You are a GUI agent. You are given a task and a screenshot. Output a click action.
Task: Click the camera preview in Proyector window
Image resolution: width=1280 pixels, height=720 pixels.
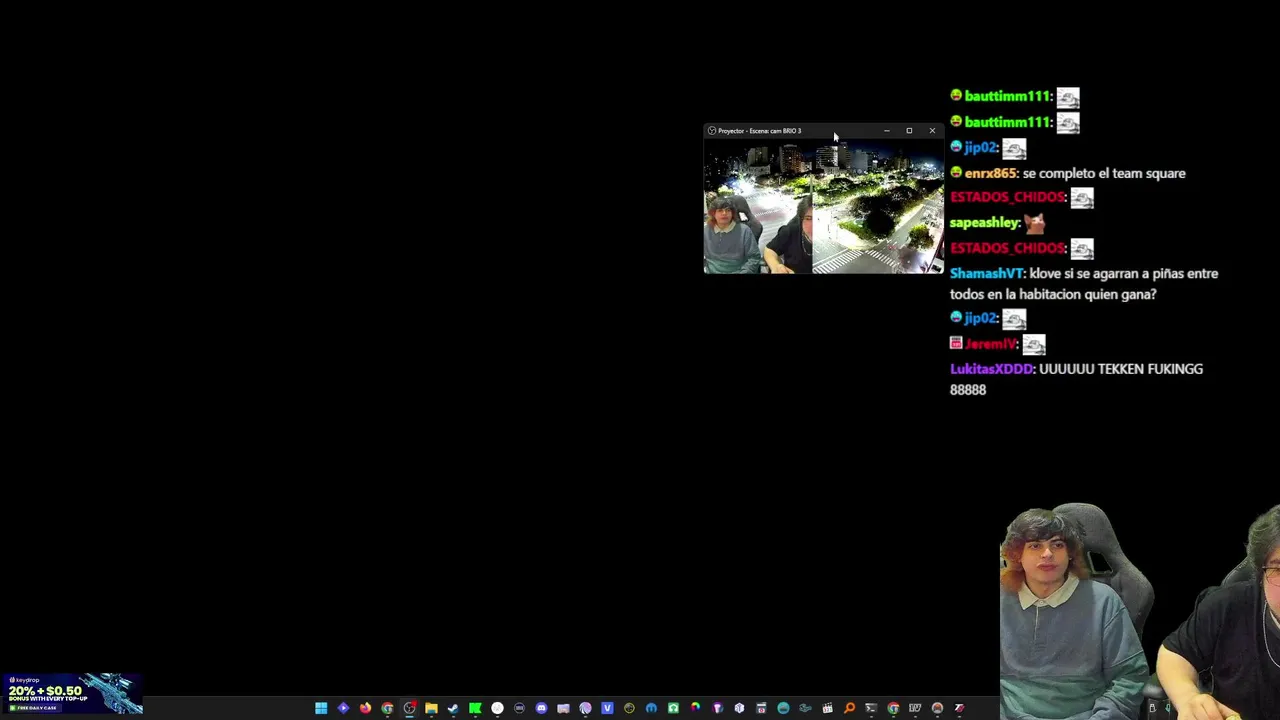pos(823,206)
